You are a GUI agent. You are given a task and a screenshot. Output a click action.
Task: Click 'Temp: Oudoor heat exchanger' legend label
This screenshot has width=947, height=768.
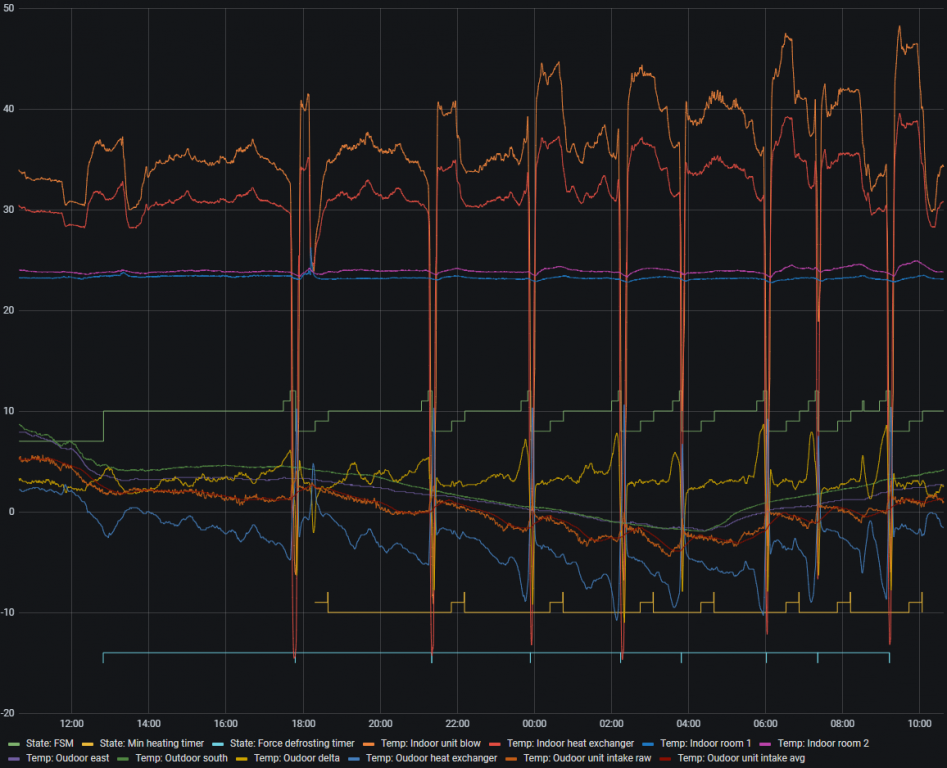coord(431,759)
